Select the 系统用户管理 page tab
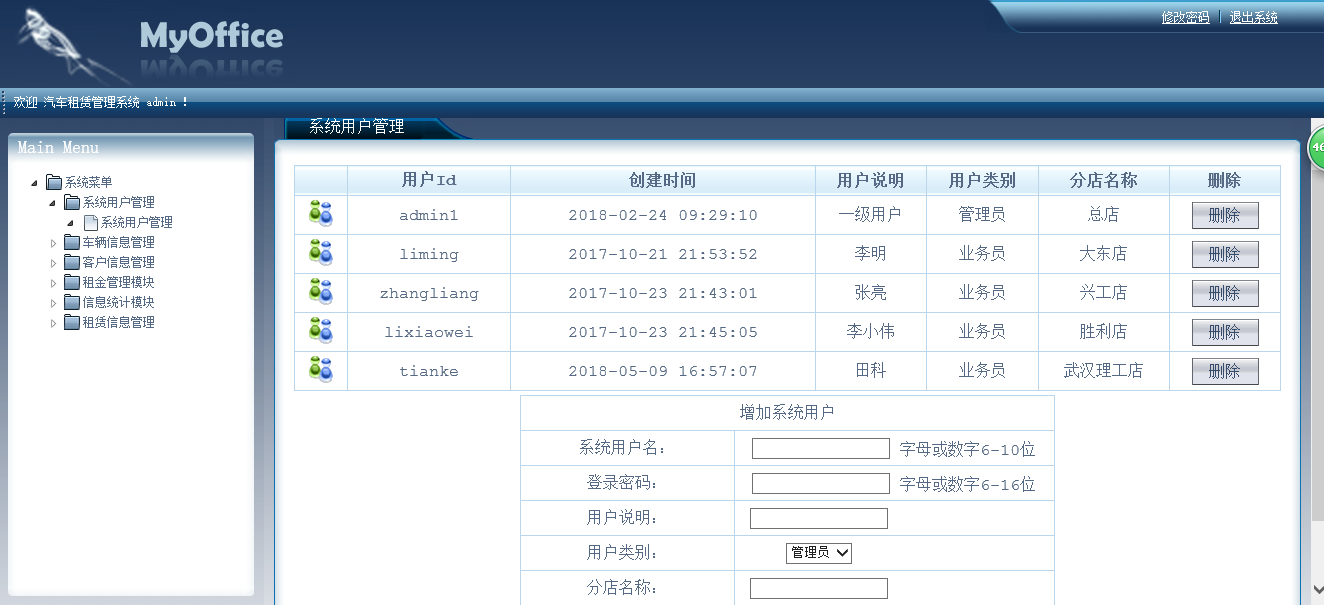This screenshot has width=1324, height=605. 357,127
